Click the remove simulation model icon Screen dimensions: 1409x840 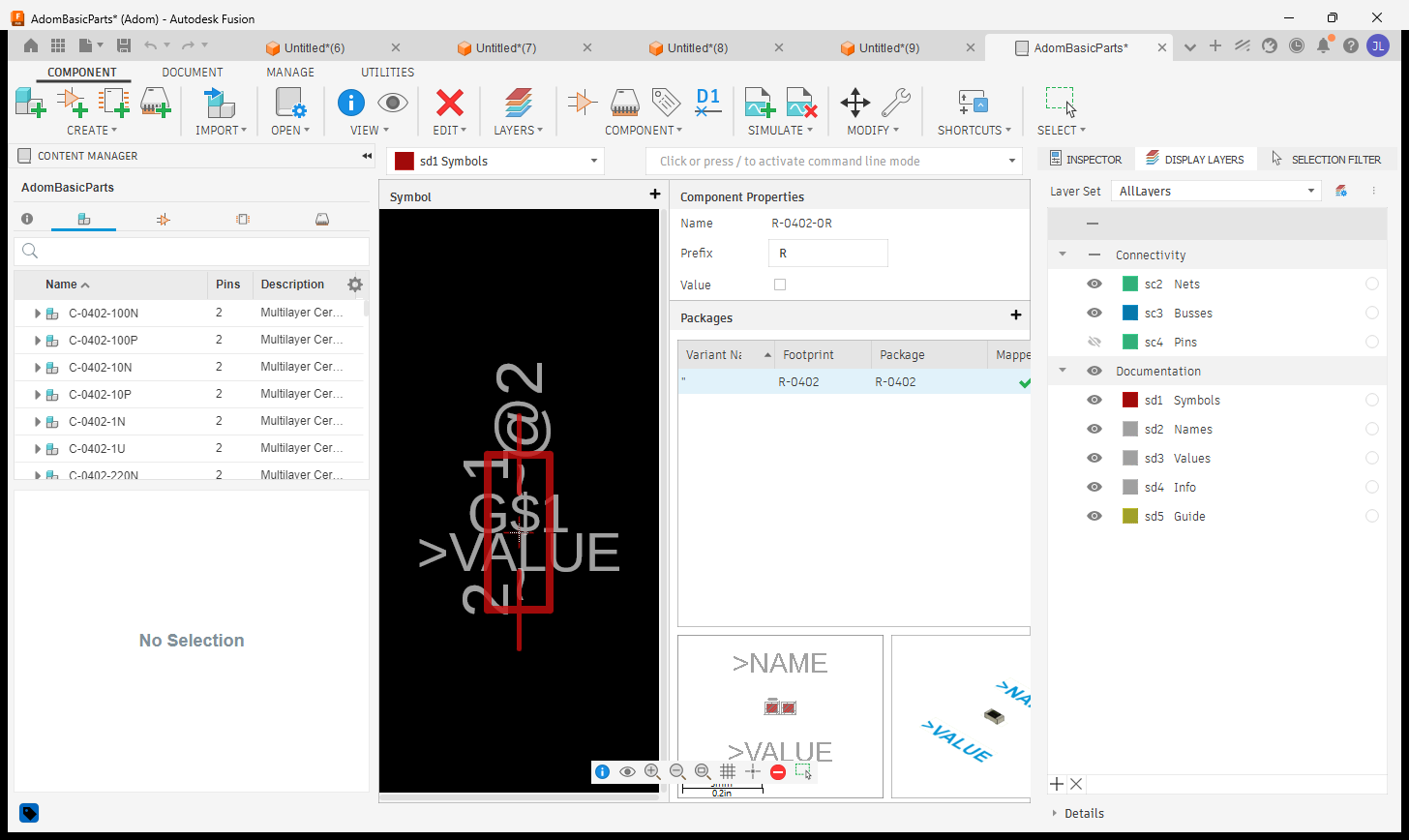(x=802, y=102)
